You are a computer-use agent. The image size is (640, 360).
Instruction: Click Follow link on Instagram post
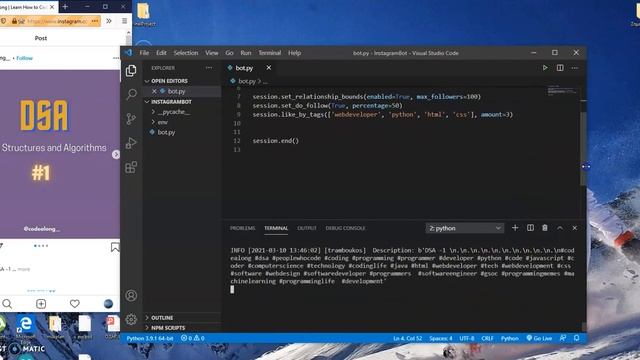24,58
